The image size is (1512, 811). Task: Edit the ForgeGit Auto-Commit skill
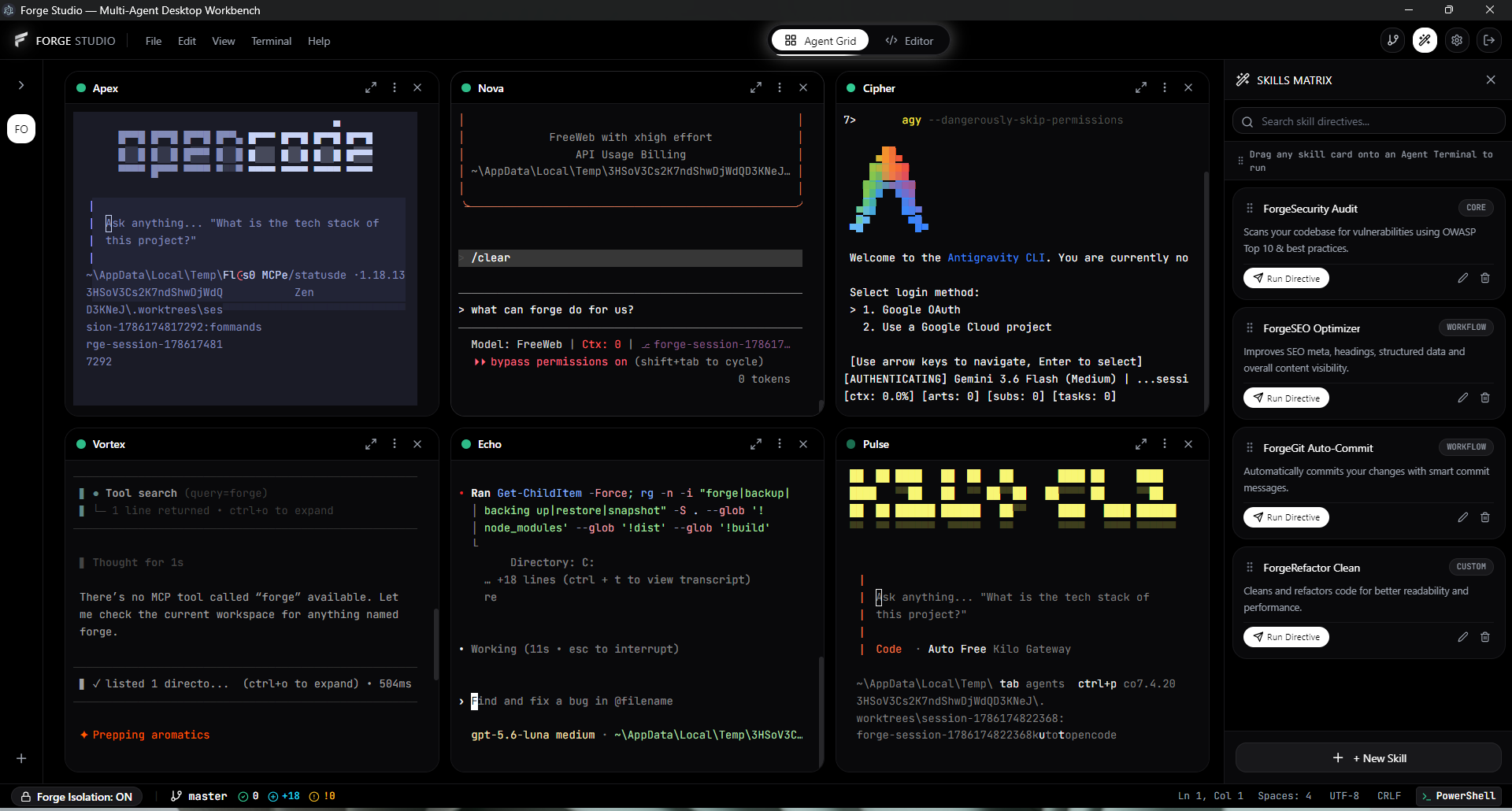(1463, 517)
